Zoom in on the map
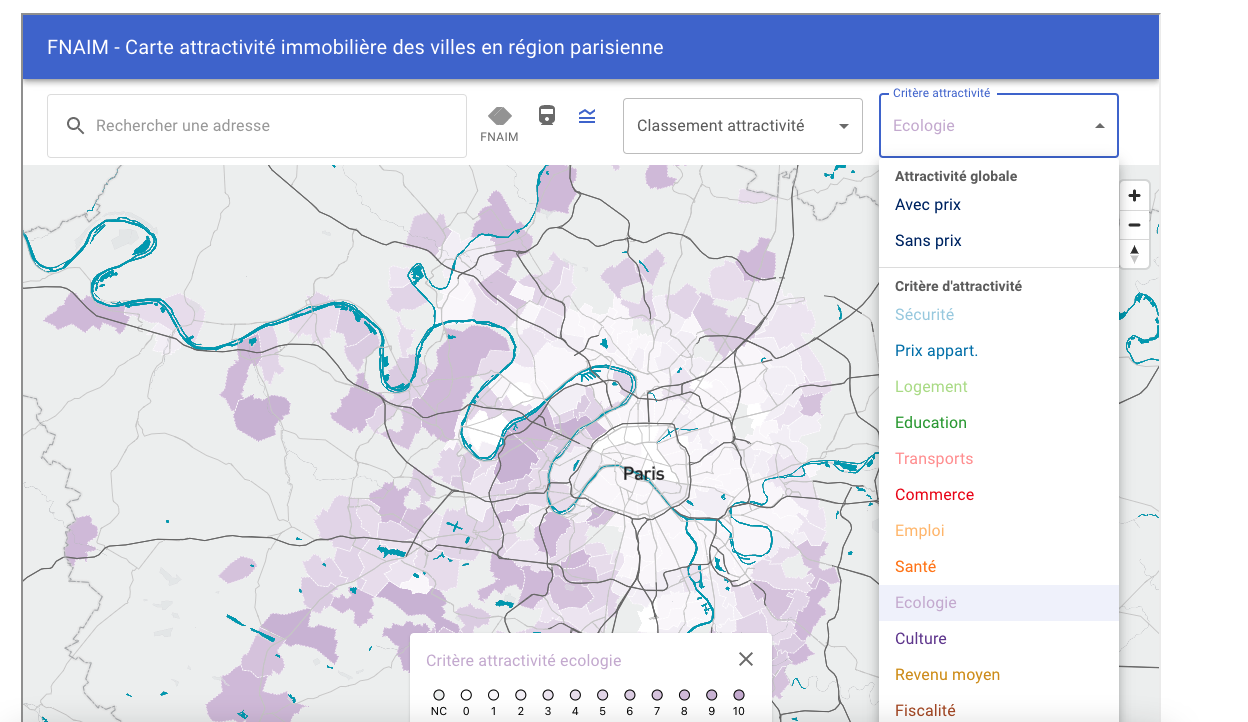Viewport: 1248px width, 722px height. [x=1134, y=196]
